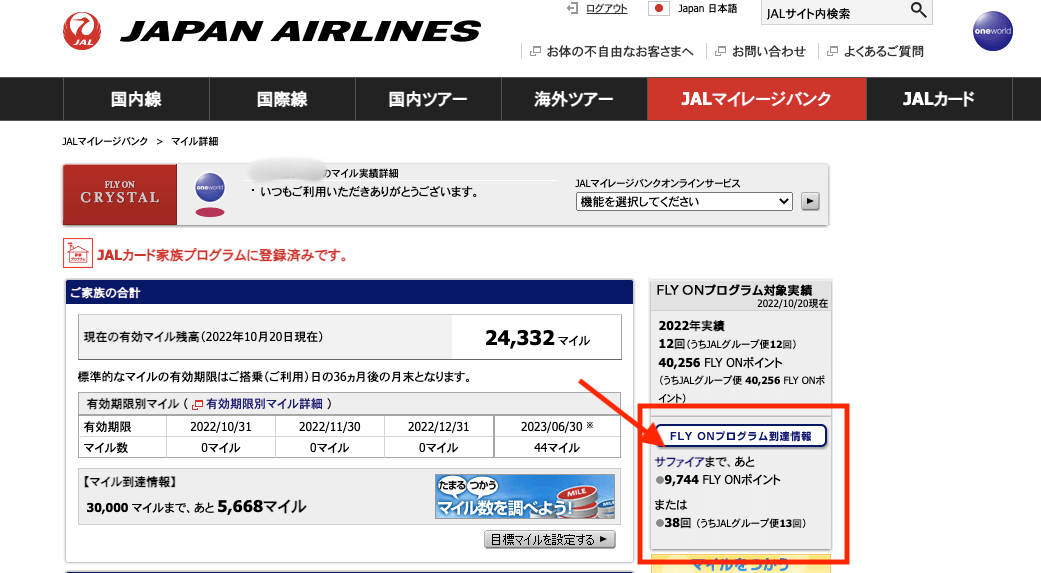Click the go arrow beside the service dropdown
Screen dimensions: 1041x573
(810, 201)
